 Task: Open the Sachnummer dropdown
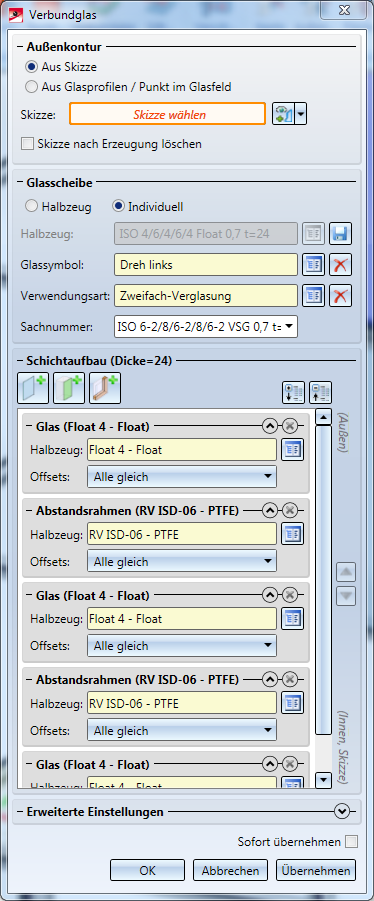click(206, 326)
